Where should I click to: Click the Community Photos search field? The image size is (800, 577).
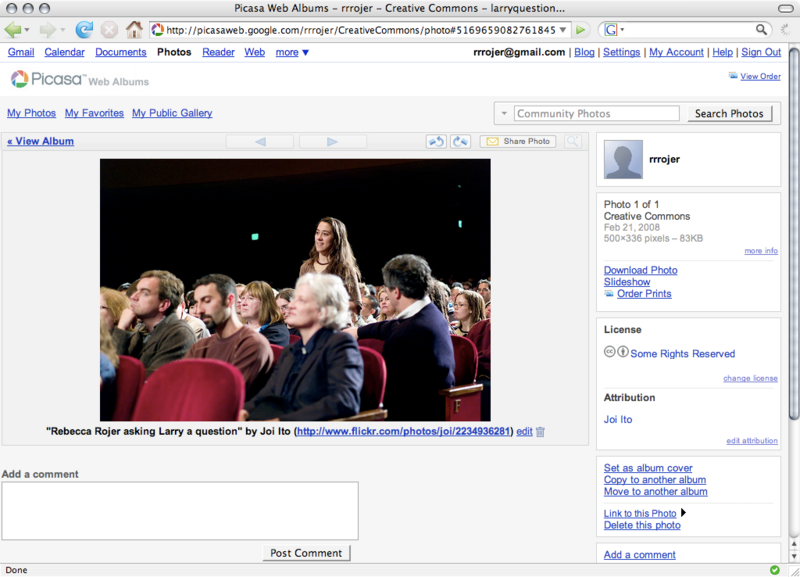(x=596, y=113)
